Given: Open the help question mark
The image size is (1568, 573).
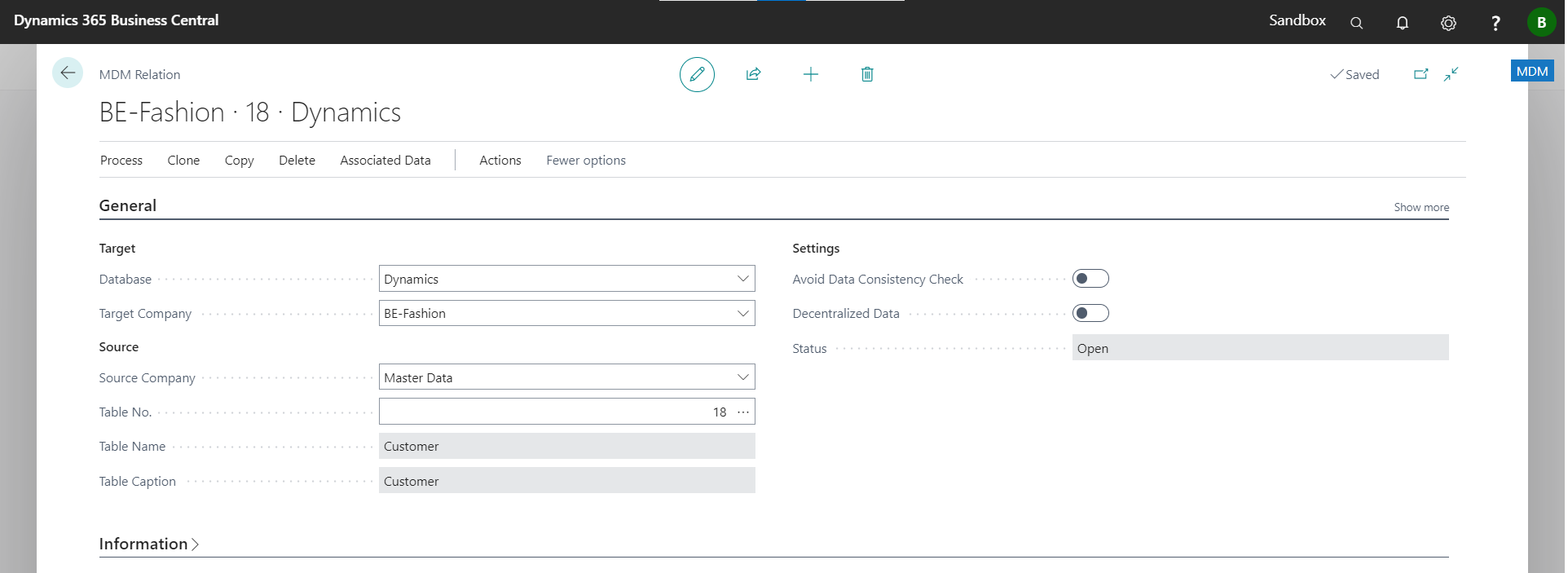Looking at the screenshot, I should click(x=1495, y=23).
